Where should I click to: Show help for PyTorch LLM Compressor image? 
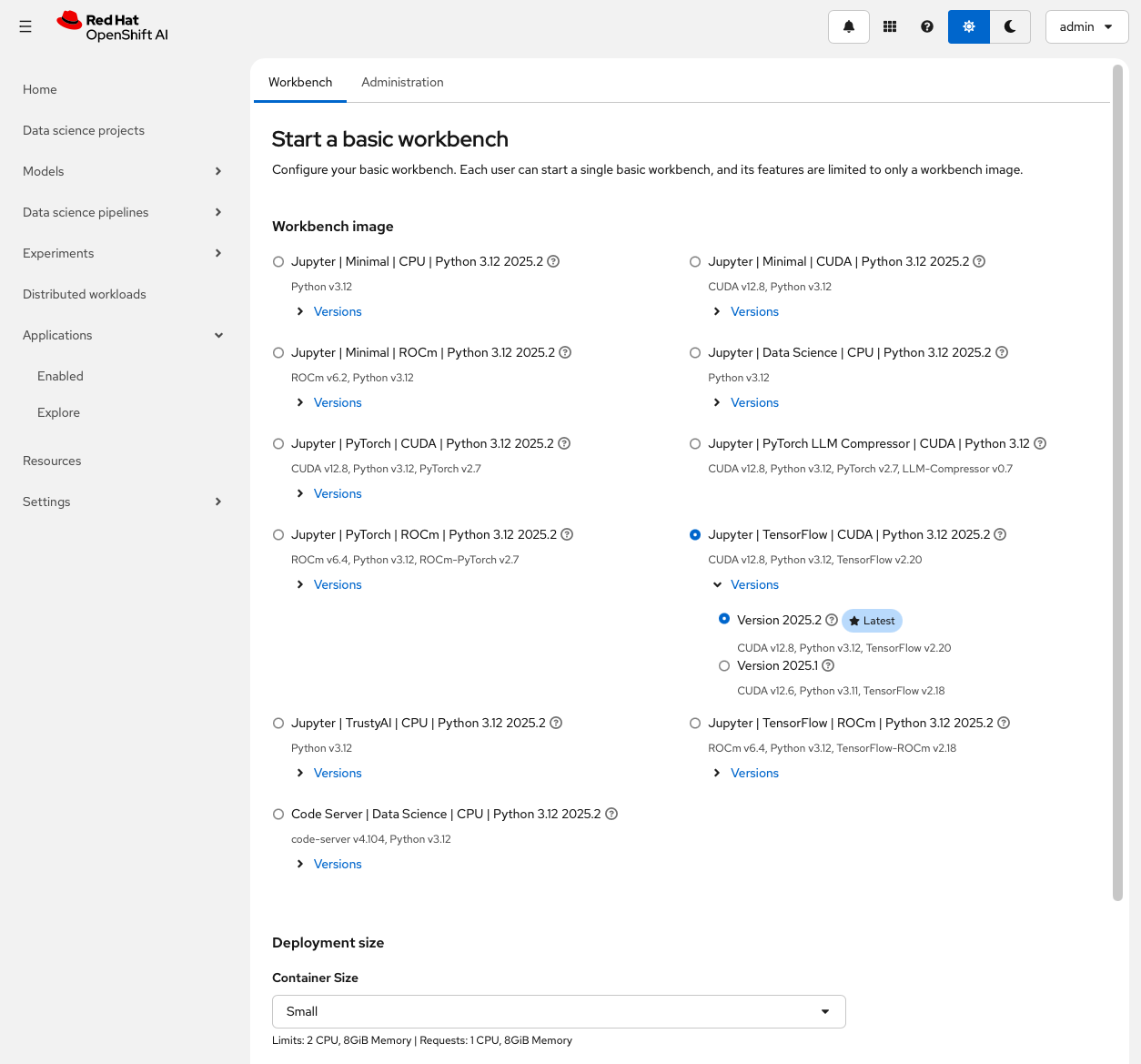(1040, 443)
